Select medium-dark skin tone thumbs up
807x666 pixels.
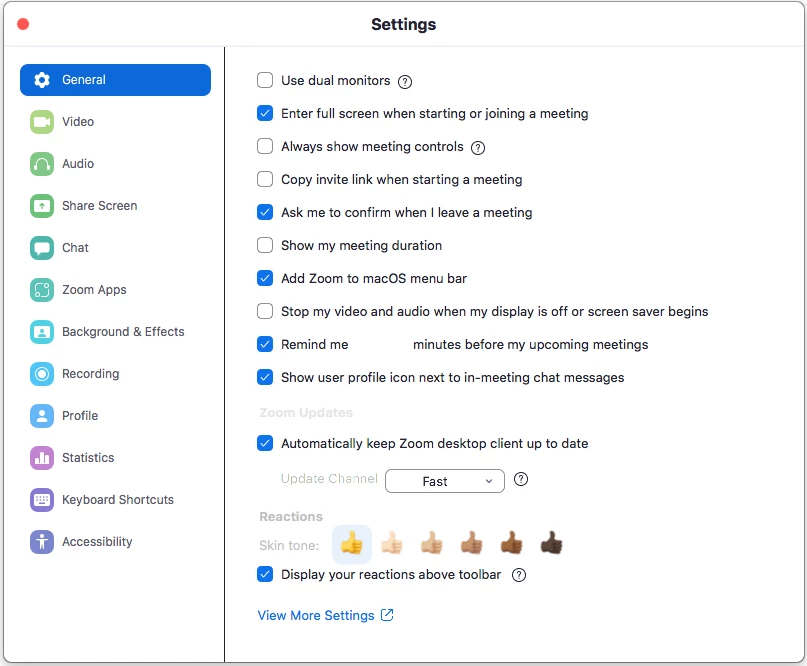[512, 543]
